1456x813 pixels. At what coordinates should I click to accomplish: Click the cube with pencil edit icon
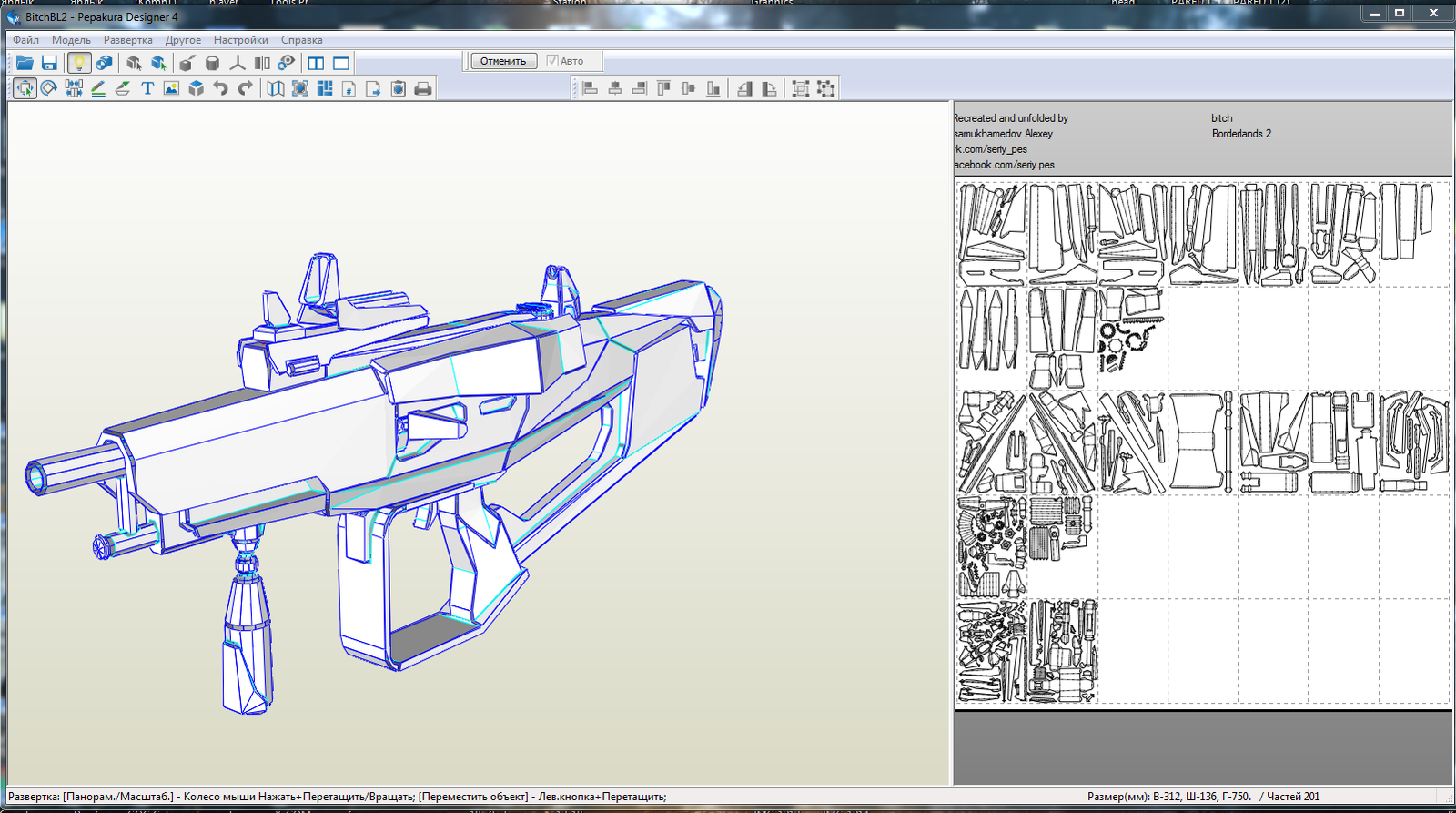(187, 63)
